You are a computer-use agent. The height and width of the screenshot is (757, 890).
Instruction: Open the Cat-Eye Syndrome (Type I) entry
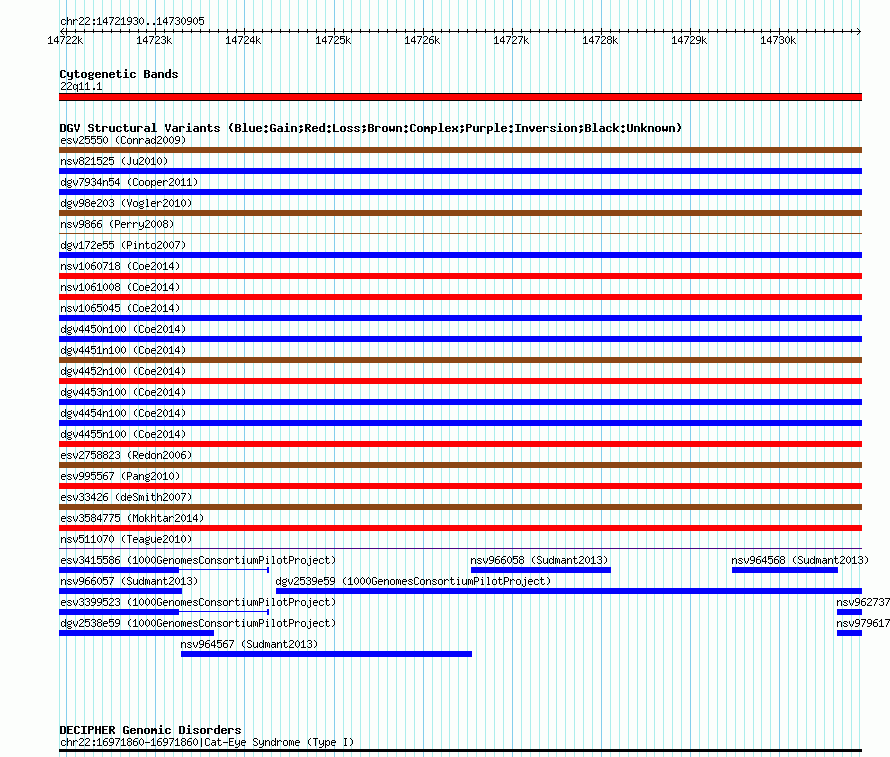pos(207,742)
